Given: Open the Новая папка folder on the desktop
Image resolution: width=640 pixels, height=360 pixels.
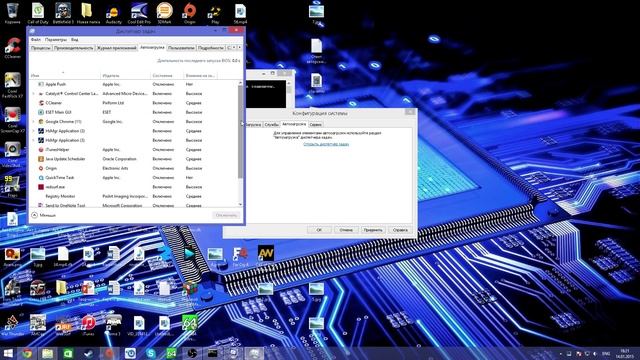Looking at the screenshot, I should (88, 13).
